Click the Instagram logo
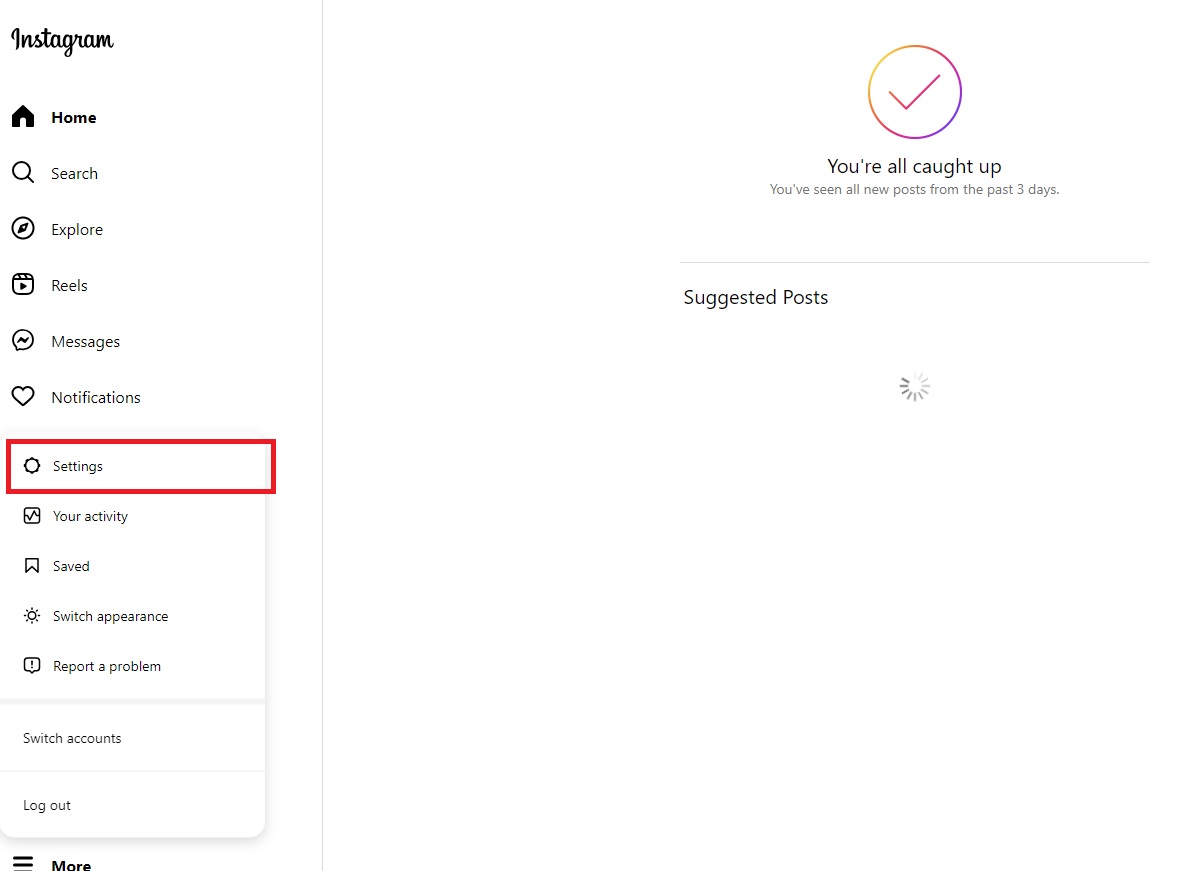This screenshot has width=1193, height=871. click(x=62, y=40)
